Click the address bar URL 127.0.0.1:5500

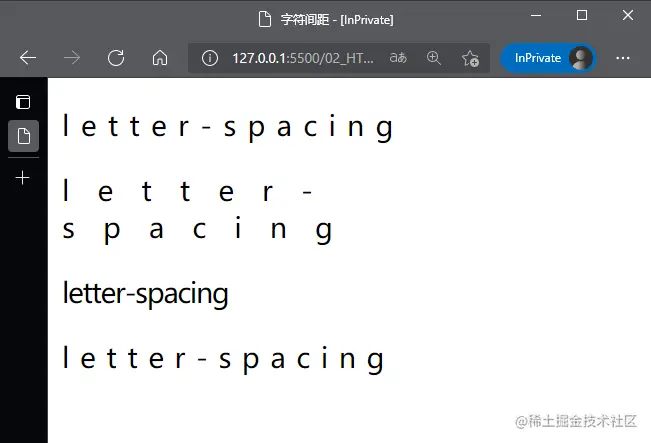click(x=303, y=58)
